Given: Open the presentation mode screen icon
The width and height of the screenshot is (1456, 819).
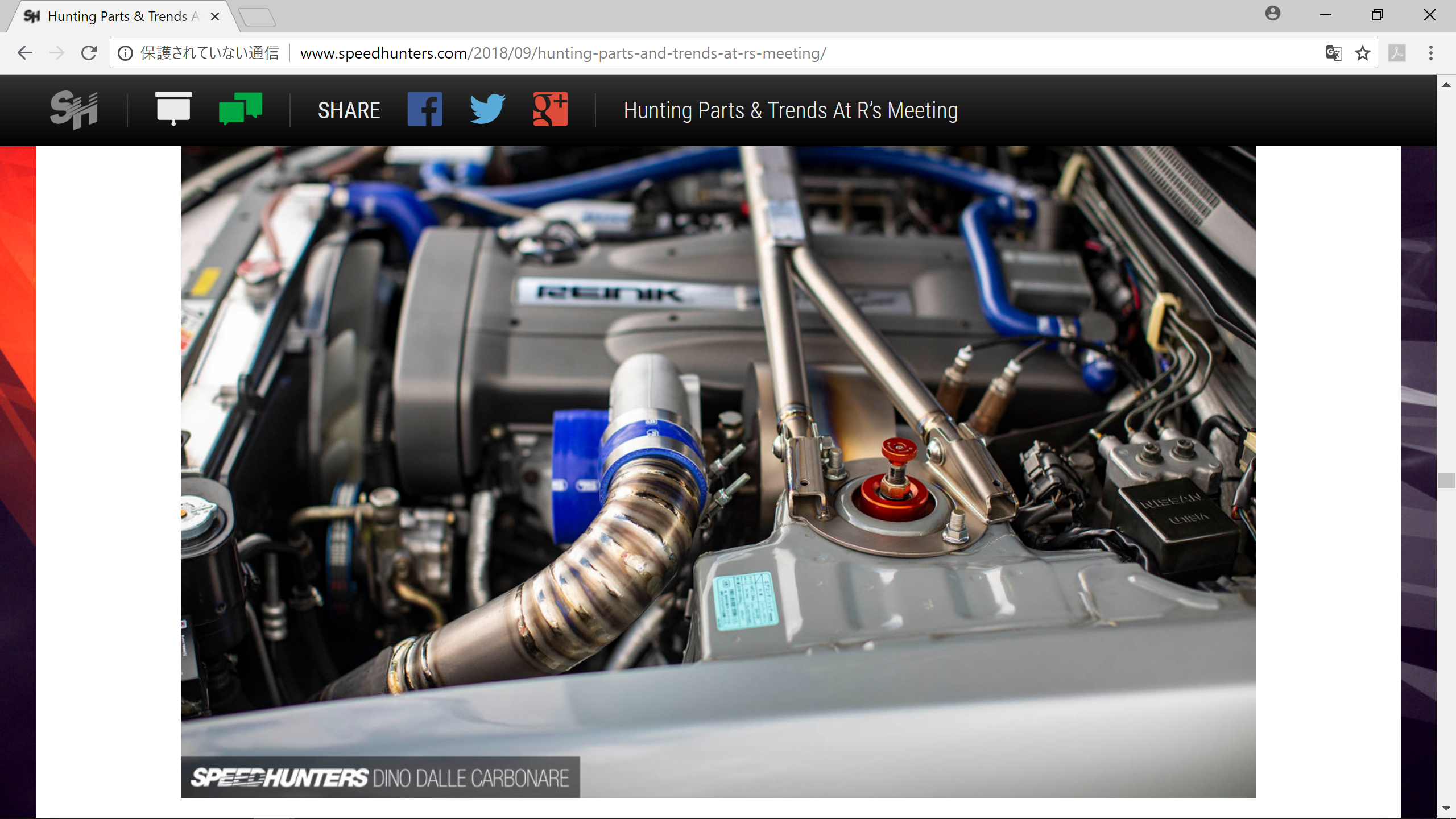Looking at the screenshot, I should pyautogui.click(x=173, y=108).
